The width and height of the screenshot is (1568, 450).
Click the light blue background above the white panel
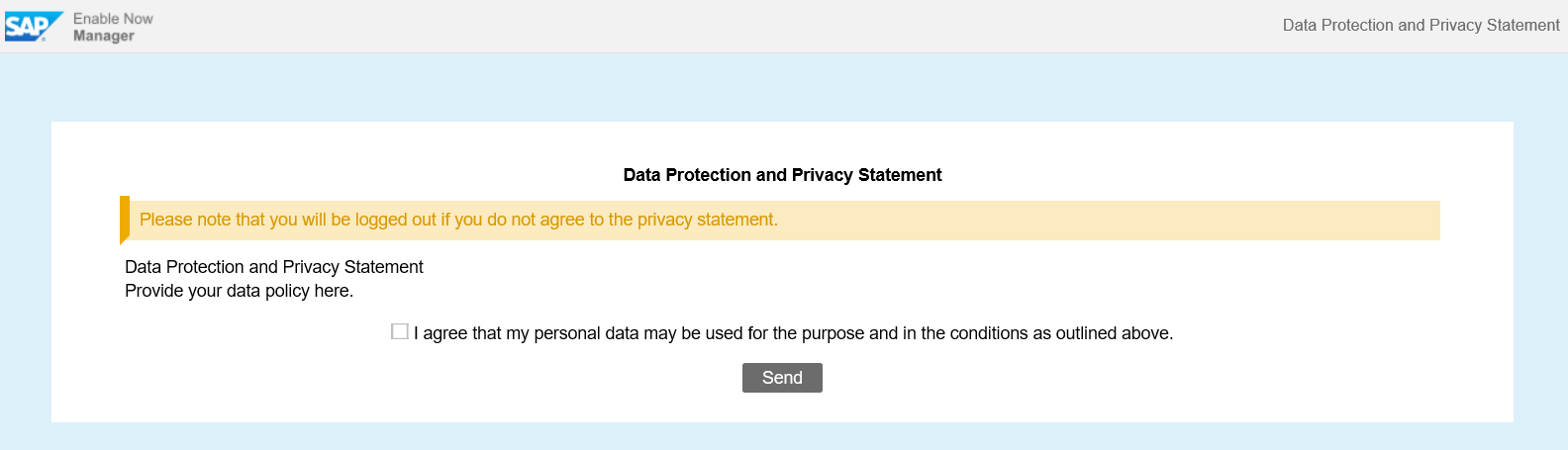(782, 87)
